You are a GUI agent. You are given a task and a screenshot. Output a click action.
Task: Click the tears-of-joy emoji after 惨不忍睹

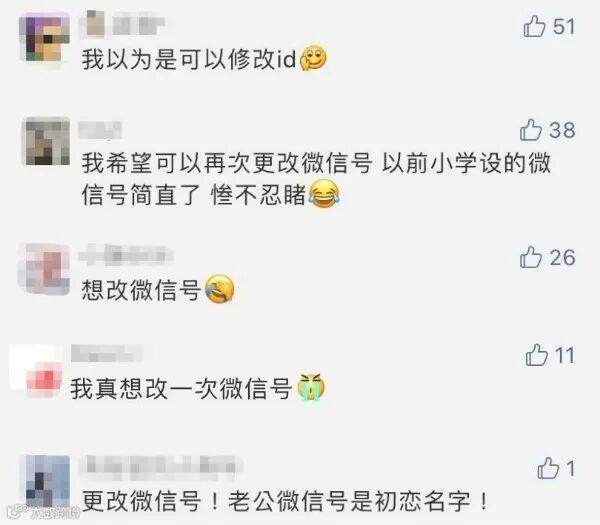(x=324, y=194)
